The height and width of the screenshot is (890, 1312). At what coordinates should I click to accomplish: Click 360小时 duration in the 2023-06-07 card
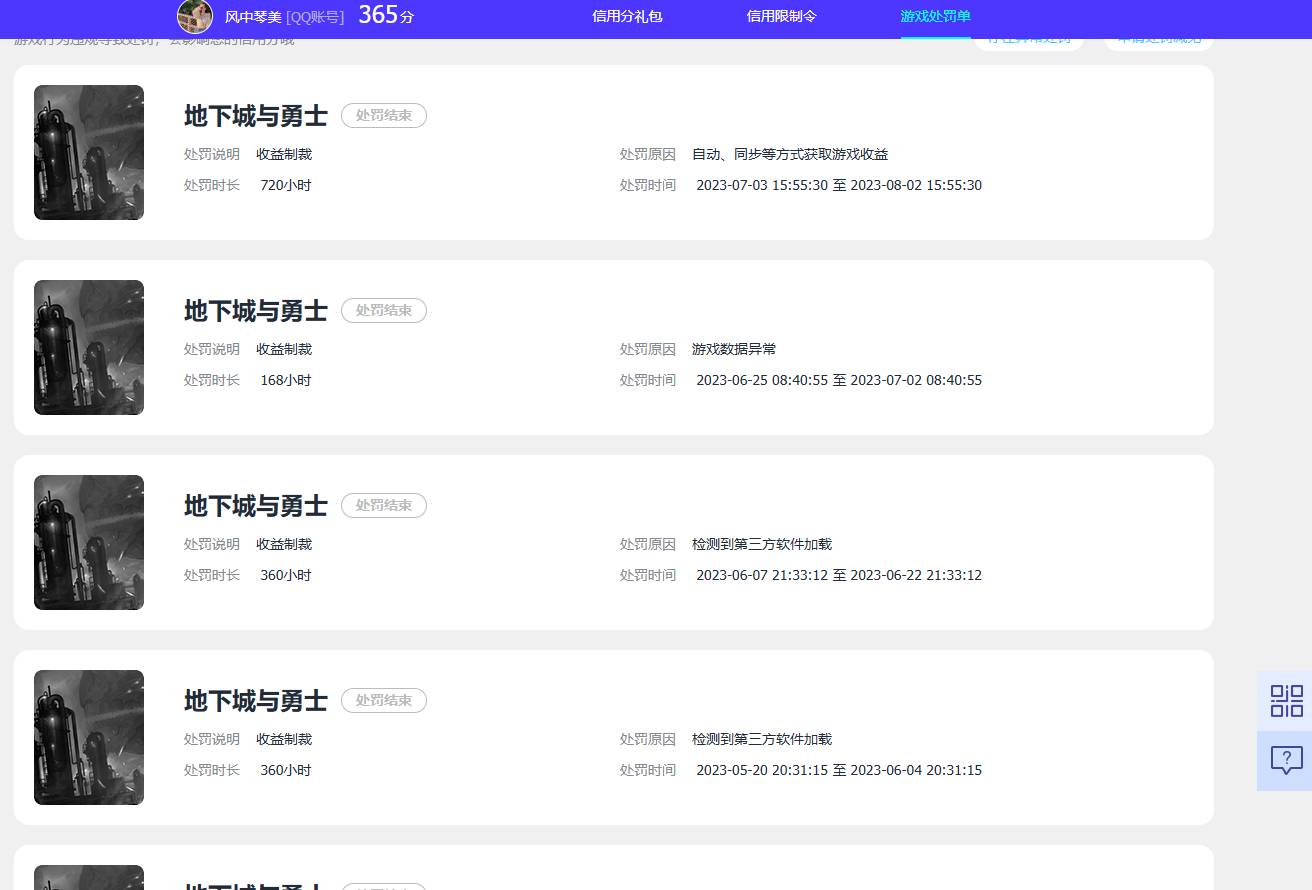tap(286, 575)
